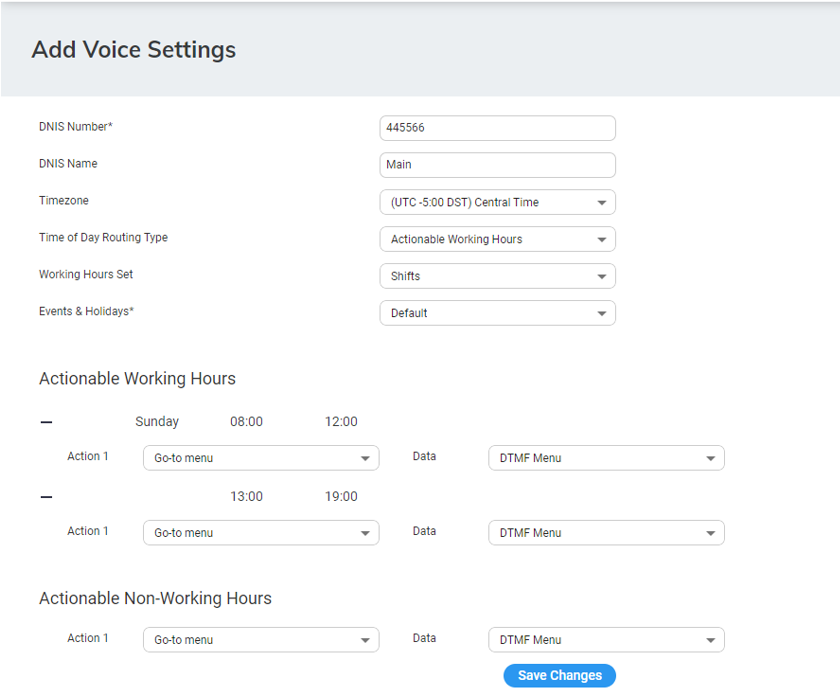Viewport: 840px width, 694px height.
Task: Expand Data dropdown for the 13:00–19:00 shift
Action: (x=606, y=533)
